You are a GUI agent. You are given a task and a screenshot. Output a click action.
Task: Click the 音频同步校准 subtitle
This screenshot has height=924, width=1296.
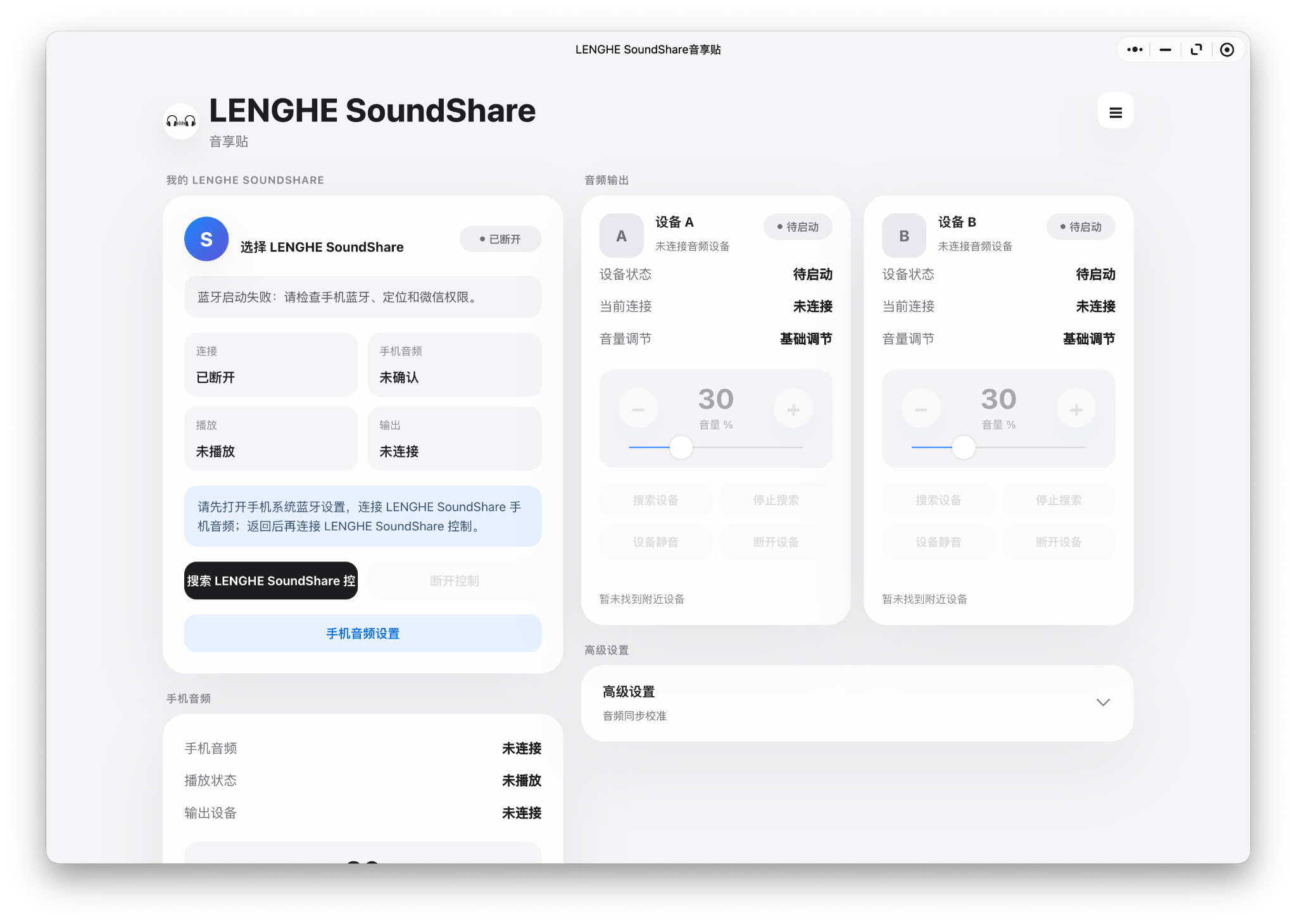(x=634, y=716)
